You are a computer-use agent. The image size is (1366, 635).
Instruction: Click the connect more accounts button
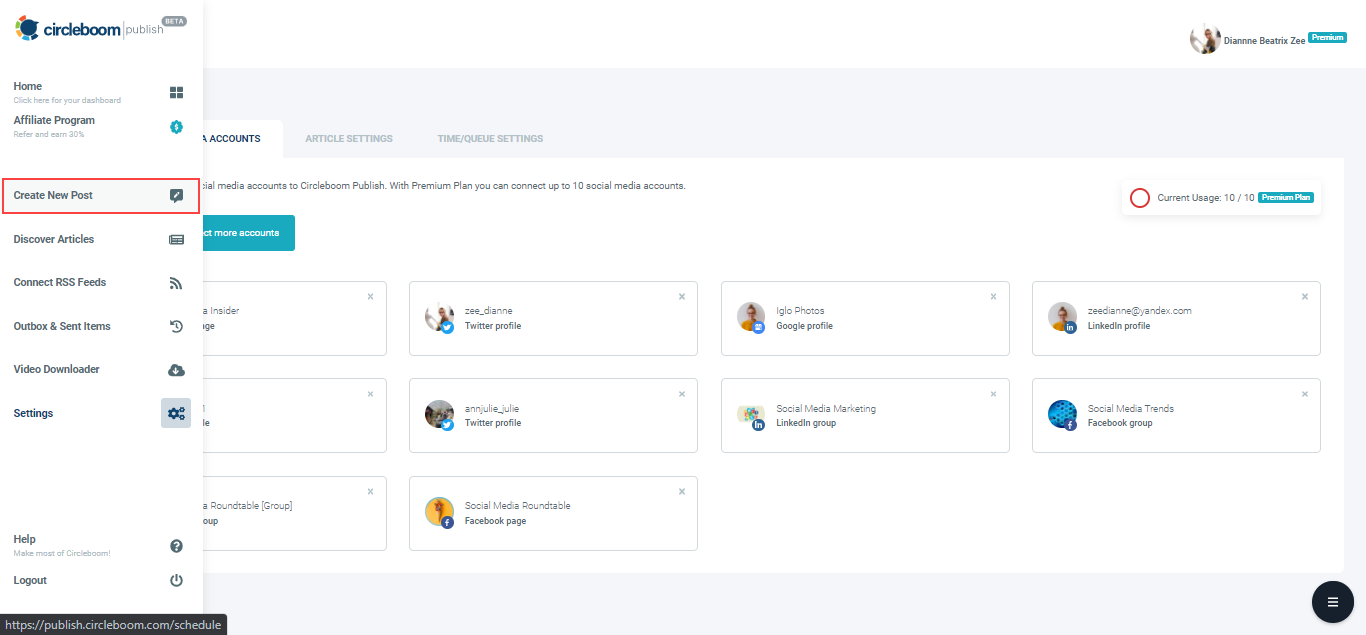[x=249, y=233]
